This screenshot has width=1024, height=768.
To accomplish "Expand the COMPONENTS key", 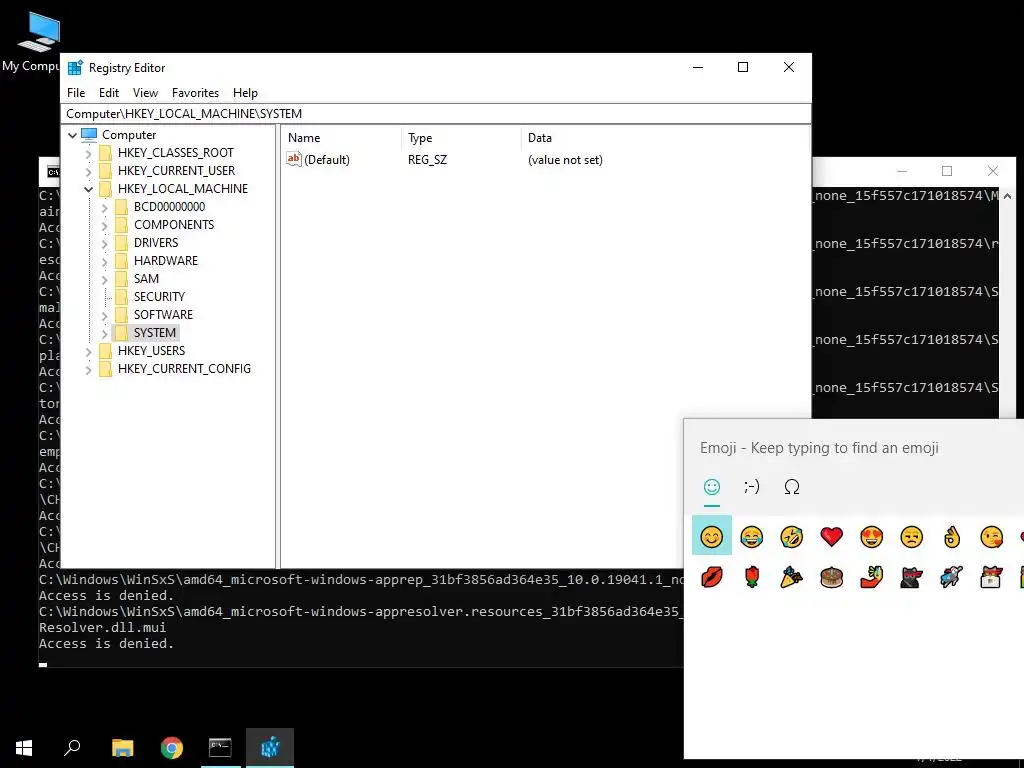I will (x=104, y=225).
